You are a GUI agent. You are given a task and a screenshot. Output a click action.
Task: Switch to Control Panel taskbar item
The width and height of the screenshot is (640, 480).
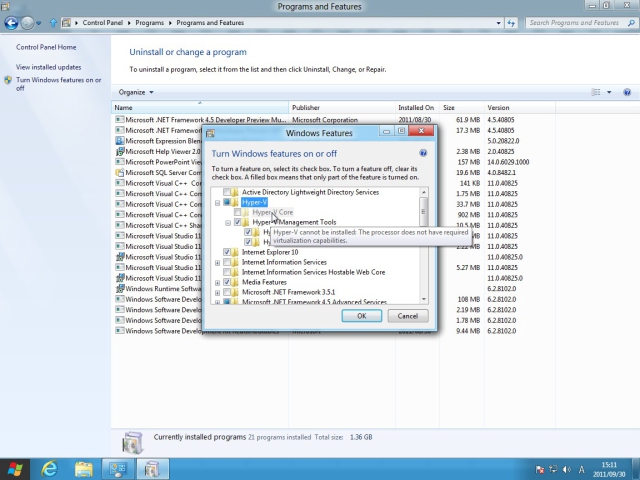[118, 469]
